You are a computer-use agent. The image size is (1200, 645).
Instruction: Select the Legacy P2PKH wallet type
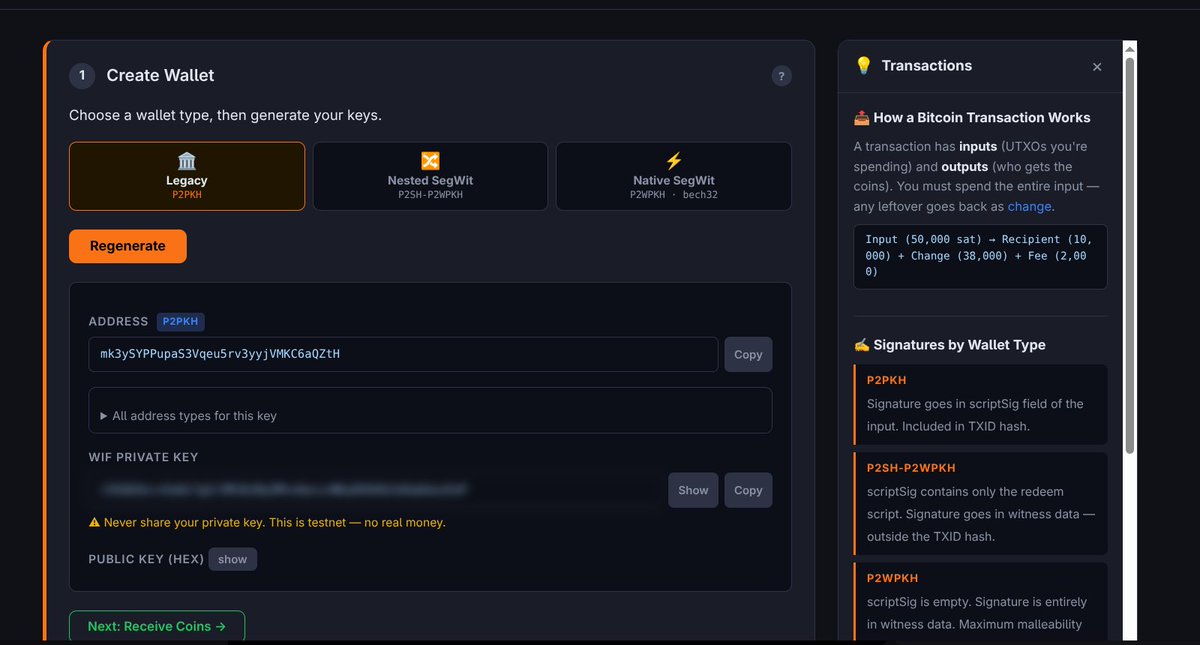187,176
